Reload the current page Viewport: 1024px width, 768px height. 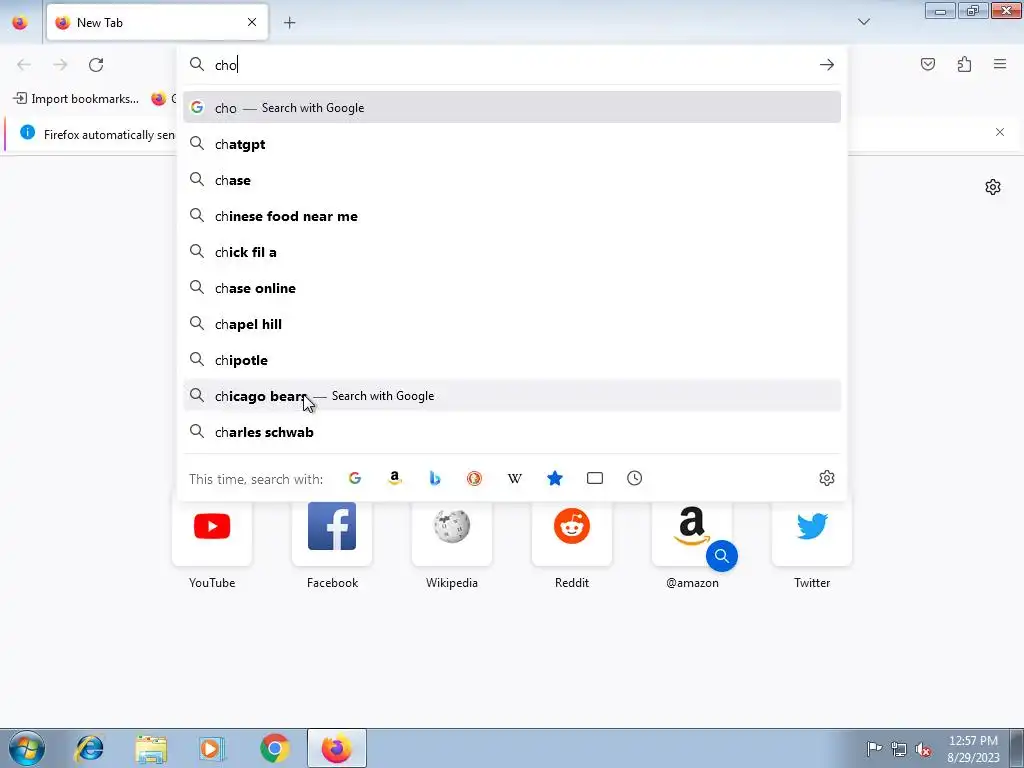coord(96,65)
